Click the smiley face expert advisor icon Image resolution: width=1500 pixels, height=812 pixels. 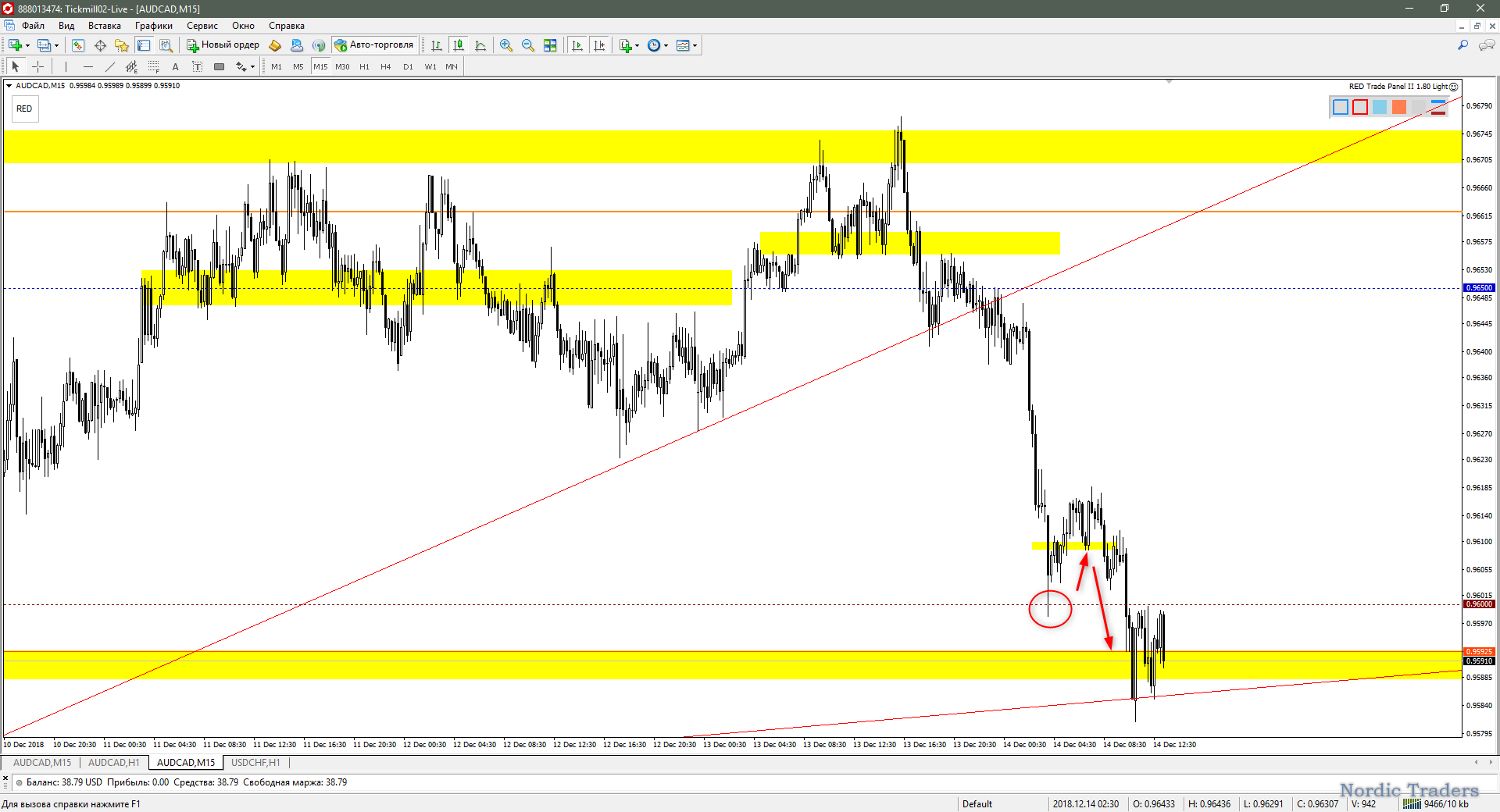pos(1453,87)
